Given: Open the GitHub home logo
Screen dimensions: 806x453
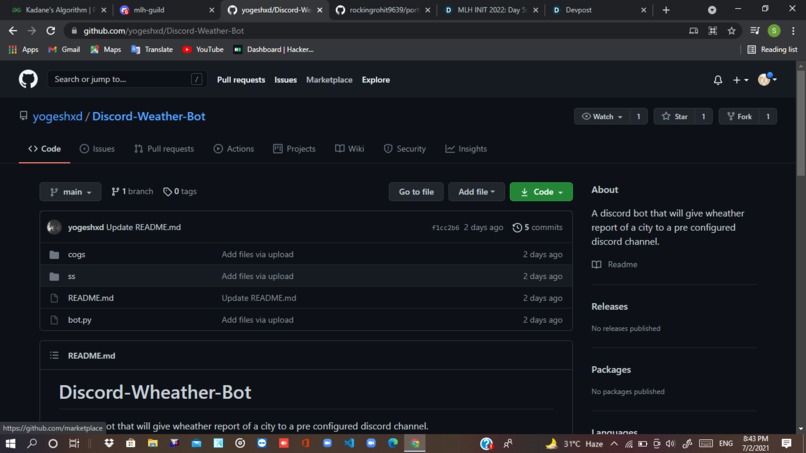Looking at the screenshot, I should (x=28, y=79).
